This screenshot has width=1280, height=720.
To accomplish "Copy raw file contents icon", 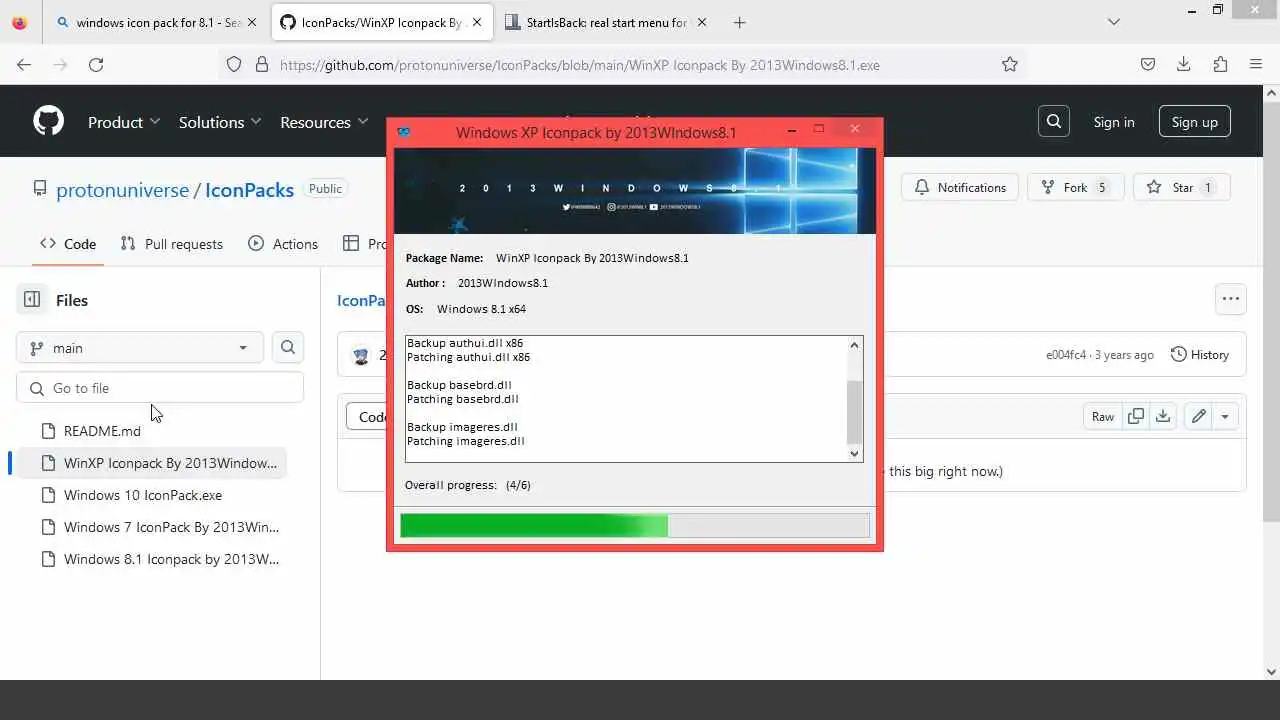I will pos(1136,416).
